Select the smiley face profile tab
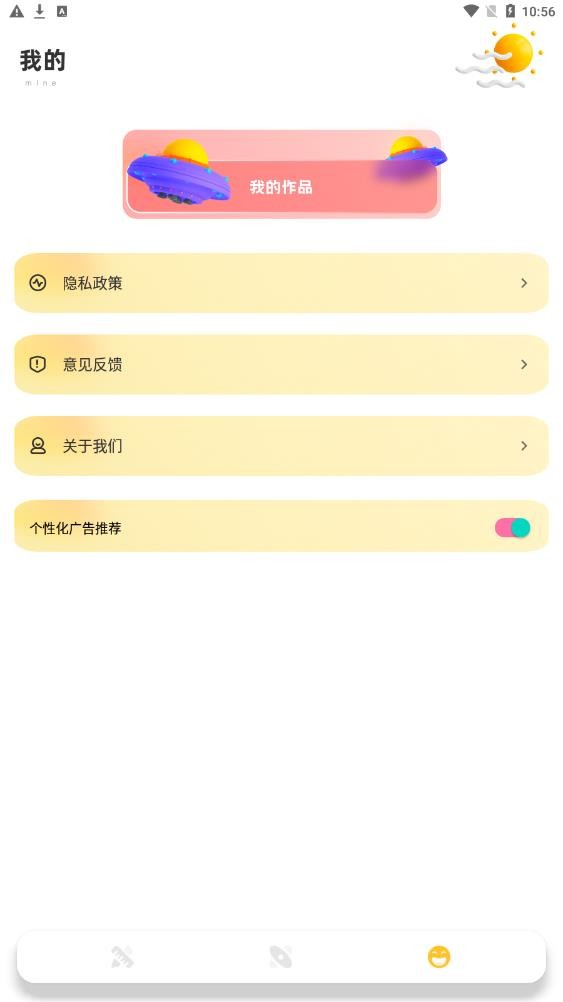Image resolution: width=563 pixels, height=1002 pixels. 439,957
